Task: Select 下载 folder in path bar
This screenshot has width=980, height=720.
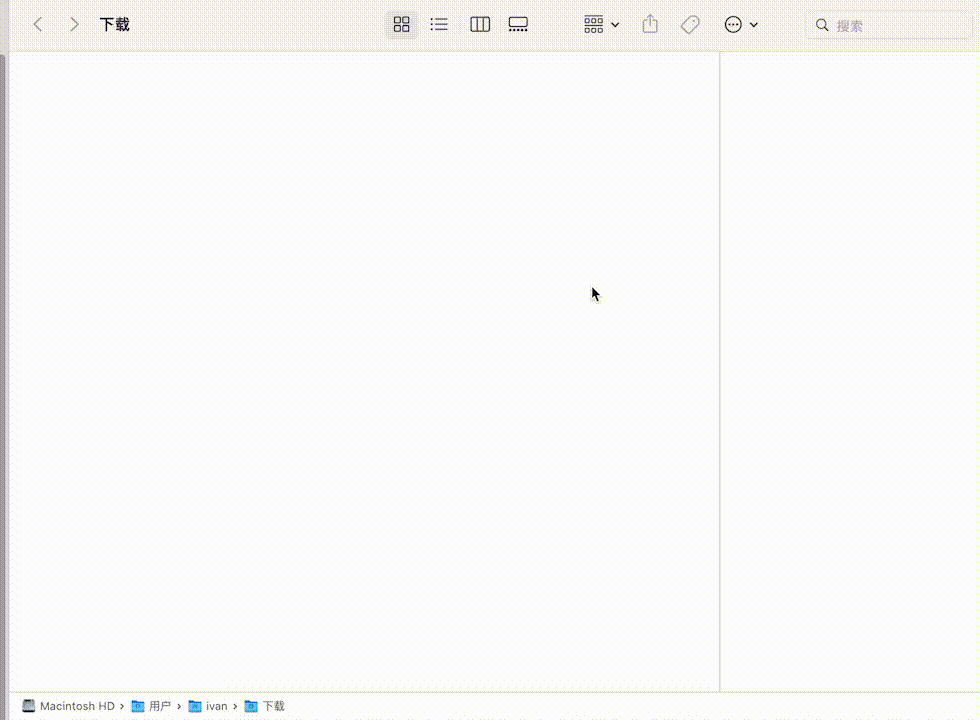Action: (264, 706)
